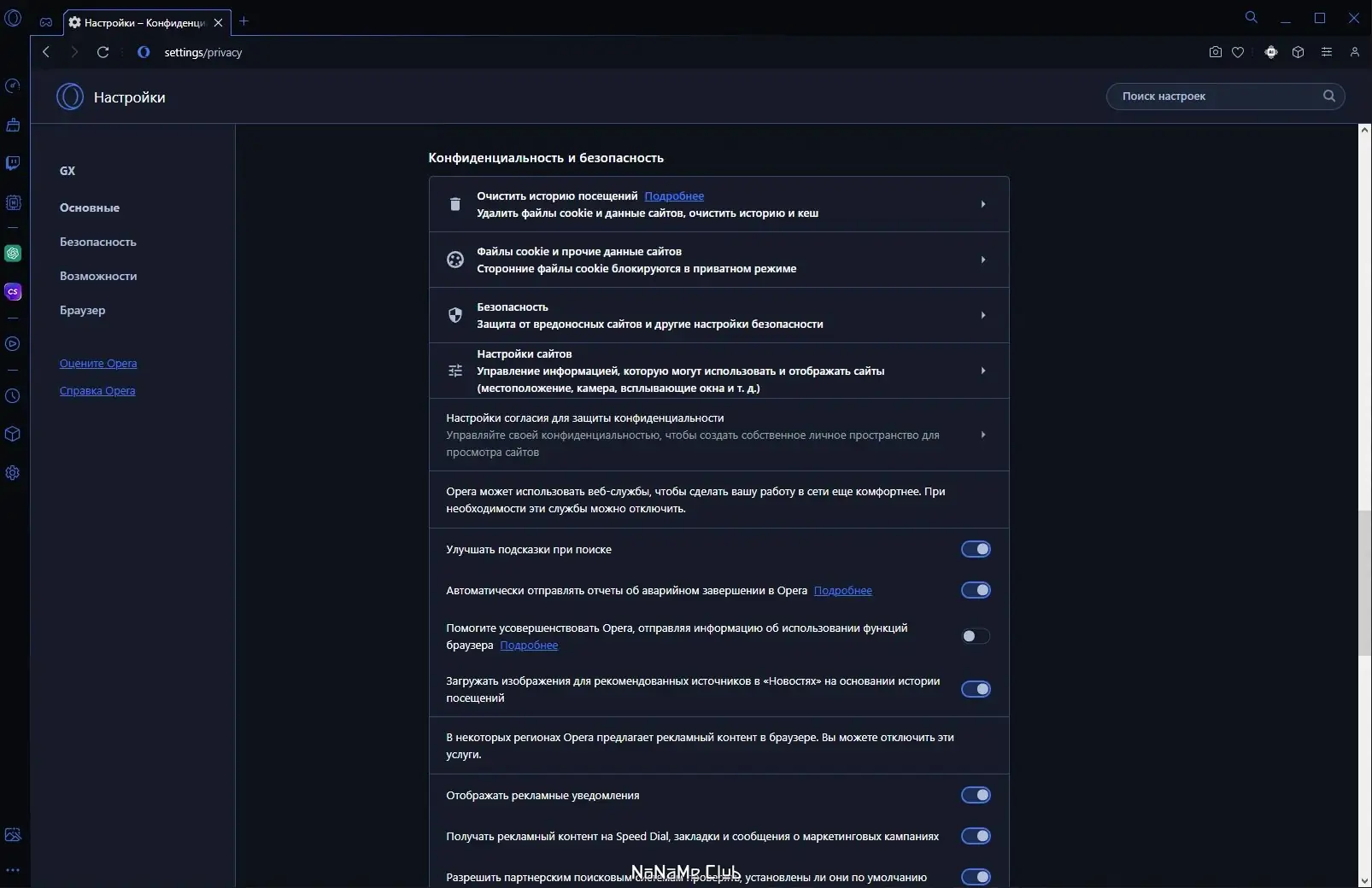The height and width of the screenshot is (888, 1372).
Task: Expand privacy consent settings arrow
Action: 983,435
